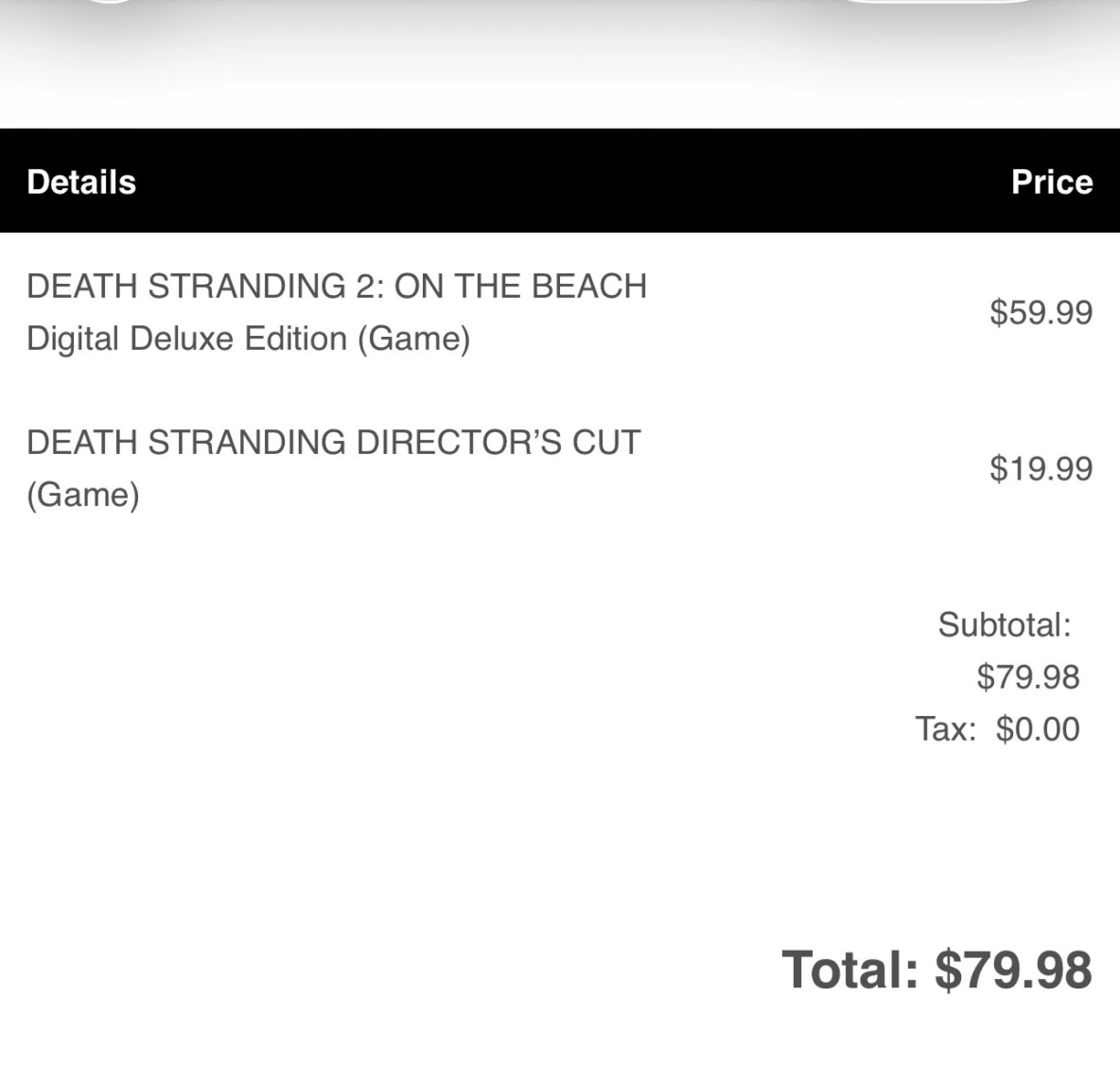The width and height of the screenshot is (1120, 1084).
Task: Tap the partially visible top-left round button
Action: pyautogui.click(x=111, y=3)
